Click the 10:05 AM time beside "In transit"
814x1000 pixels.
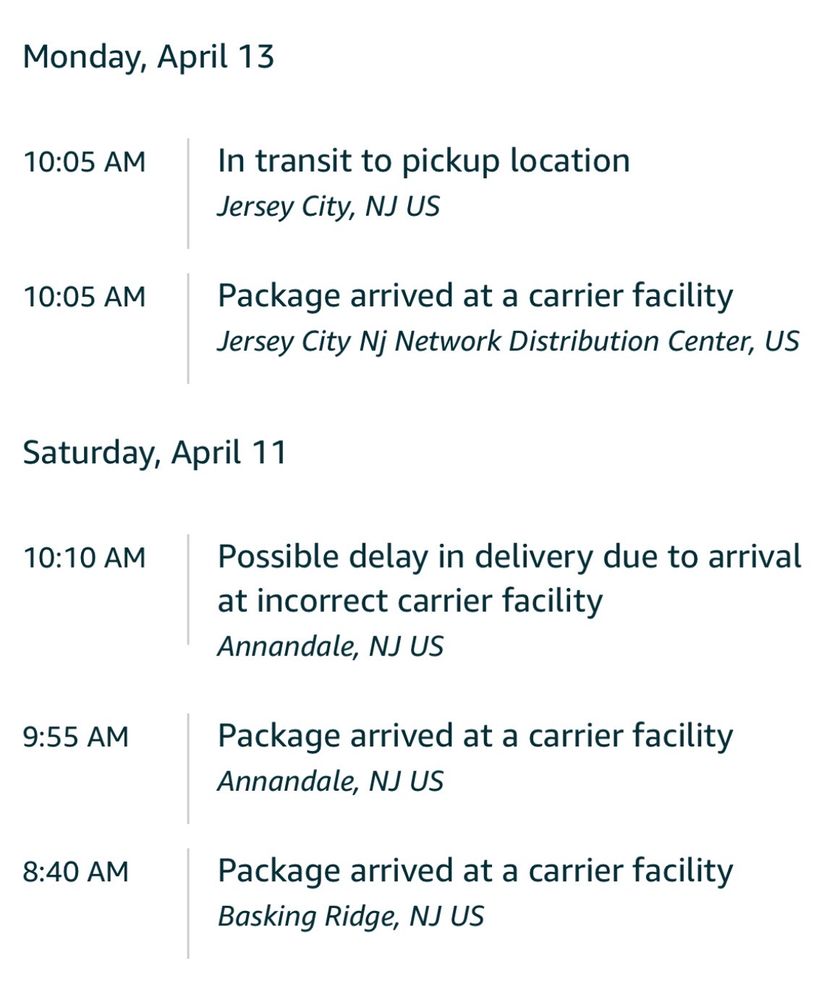pos(84,162)
